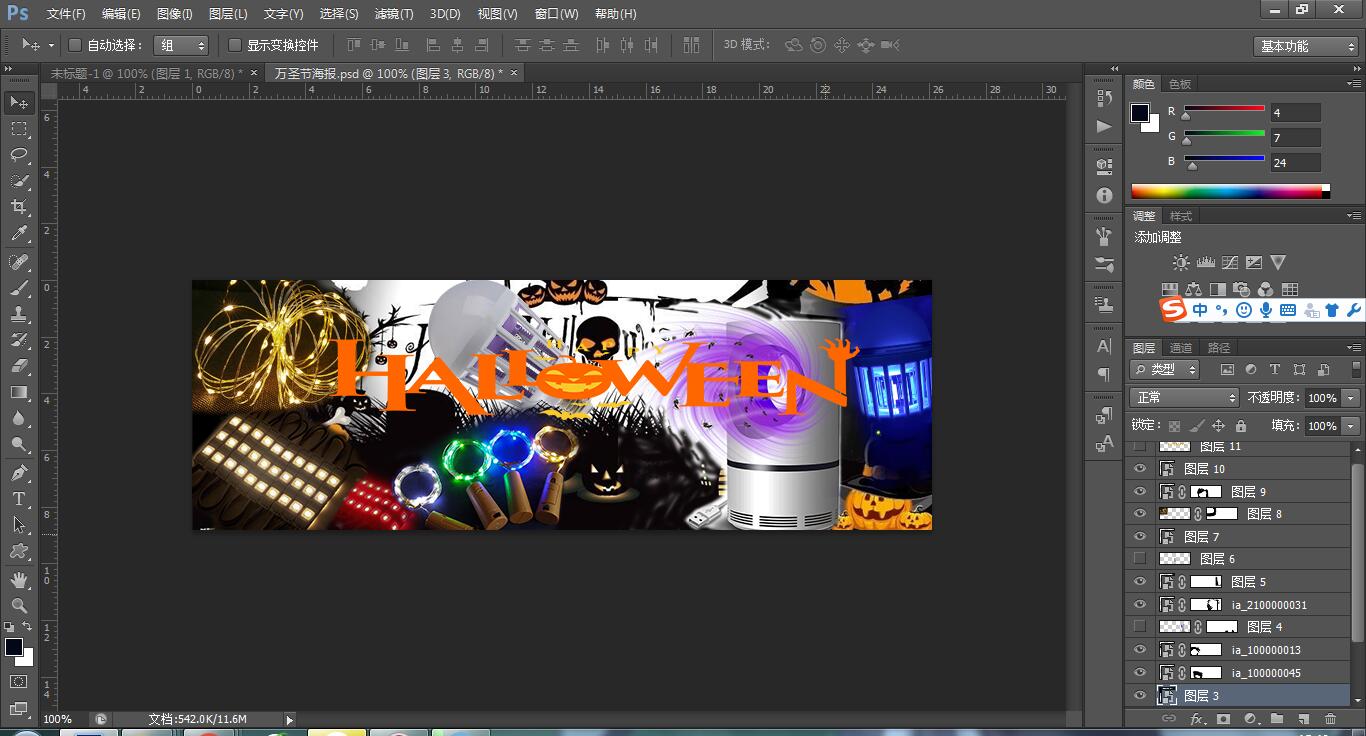Image resolution: width=1366 pixels, height=736 pixels.
Task: Open the 类型 layer filter dropdown
Action: click(x=1166, y=369)
